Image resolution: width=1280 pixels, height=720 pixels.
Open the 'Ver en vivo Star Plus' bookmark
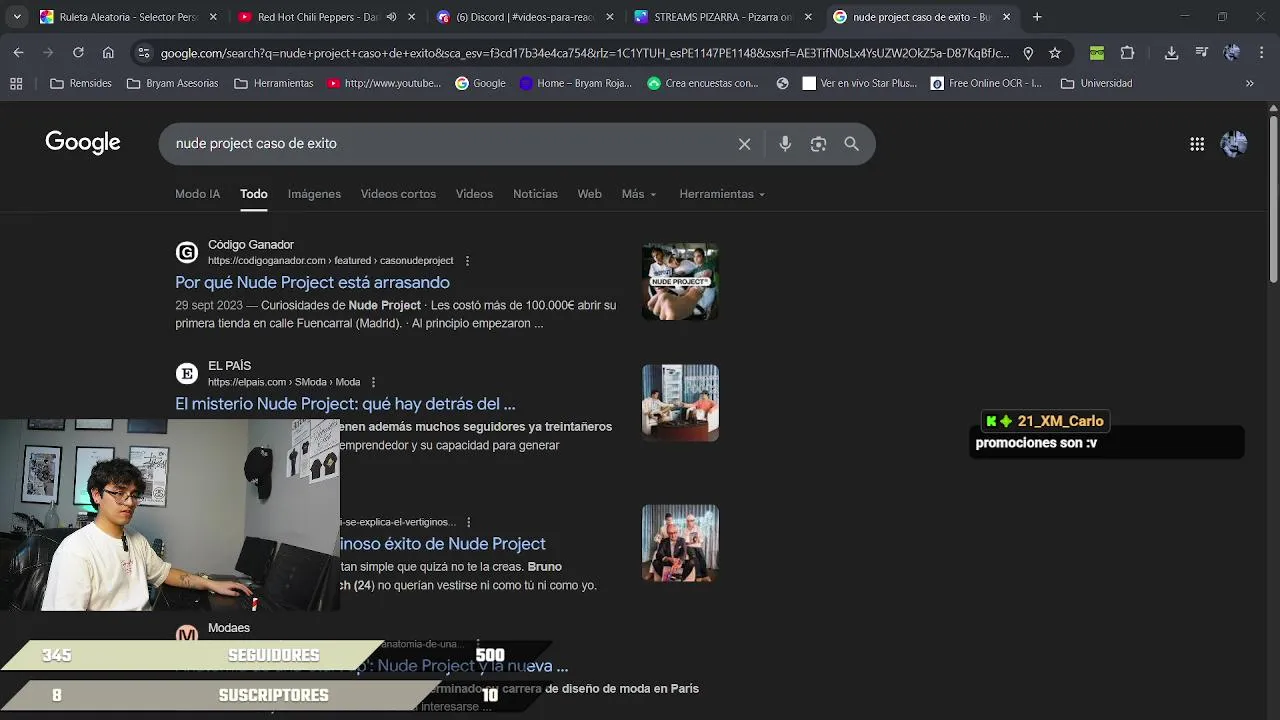point(860,83)
